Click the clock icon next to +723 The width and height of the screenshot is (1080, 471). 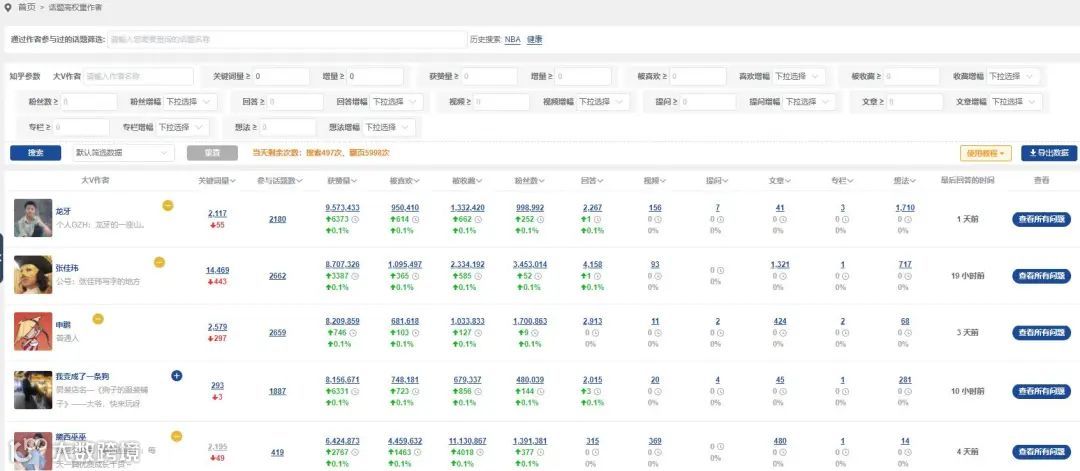click(416, 391)
